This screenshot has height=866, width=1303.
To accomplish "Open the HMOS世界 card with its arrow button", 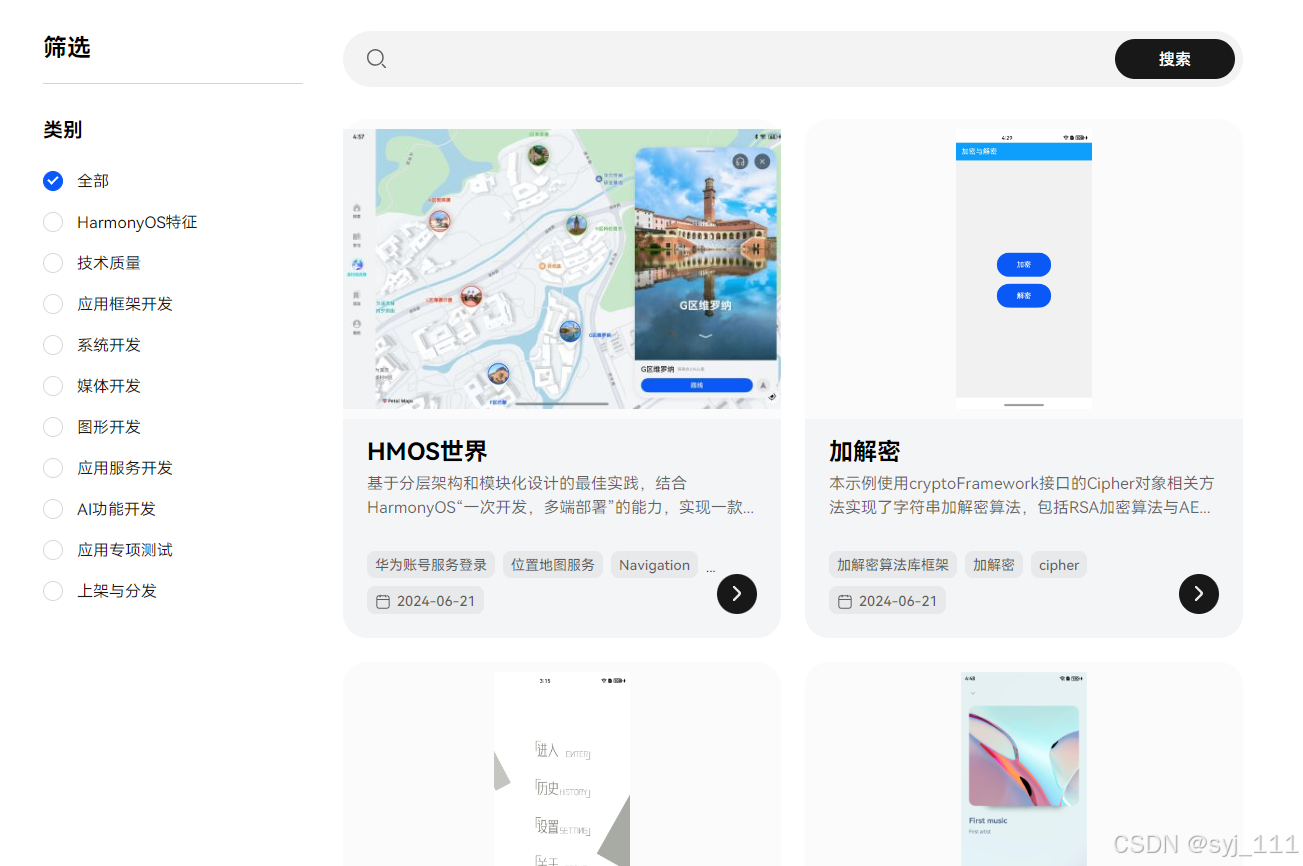I will coord(737,594).
